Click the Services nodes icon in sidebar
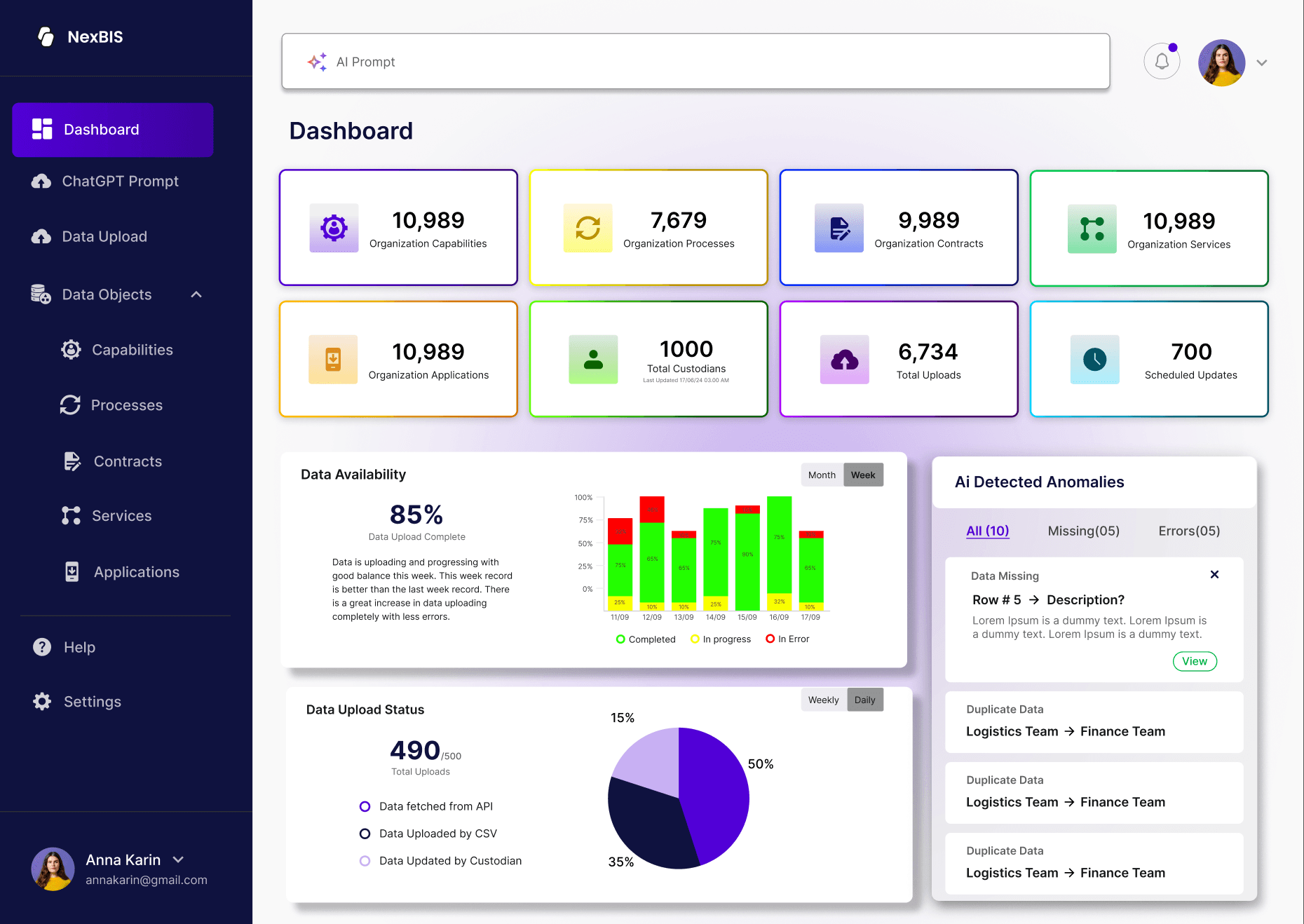1304x924 pixels. tap(71, 515)
